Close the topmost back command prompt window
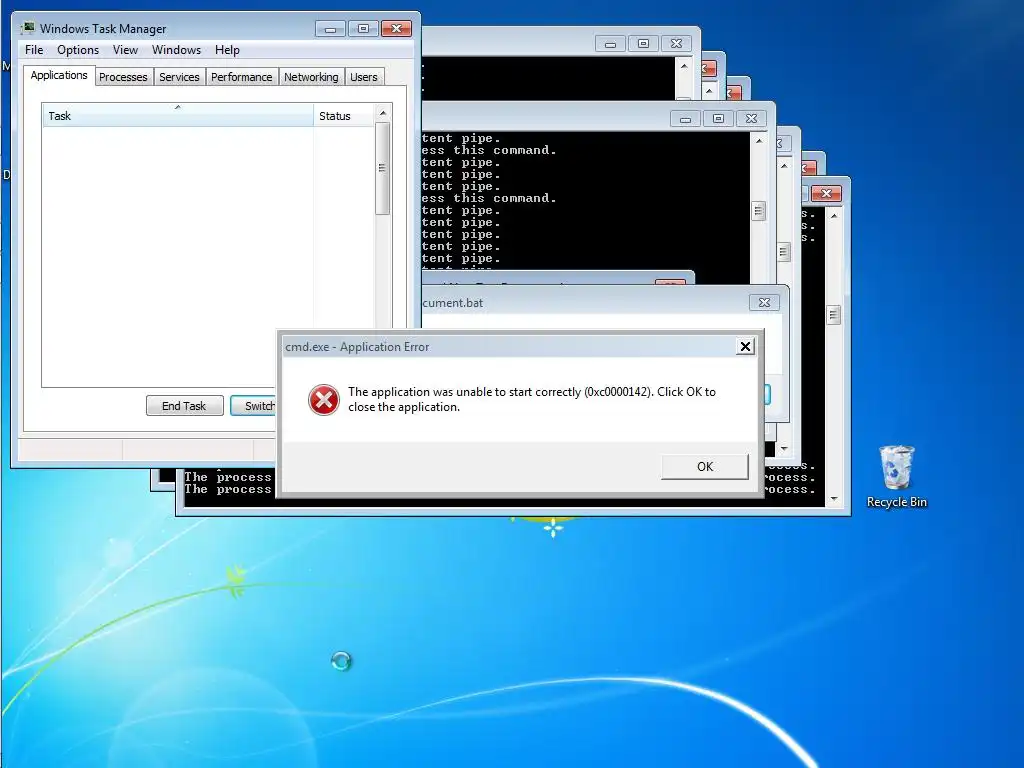This screenshot has height=768, width=1024. (x=677, y=44)
